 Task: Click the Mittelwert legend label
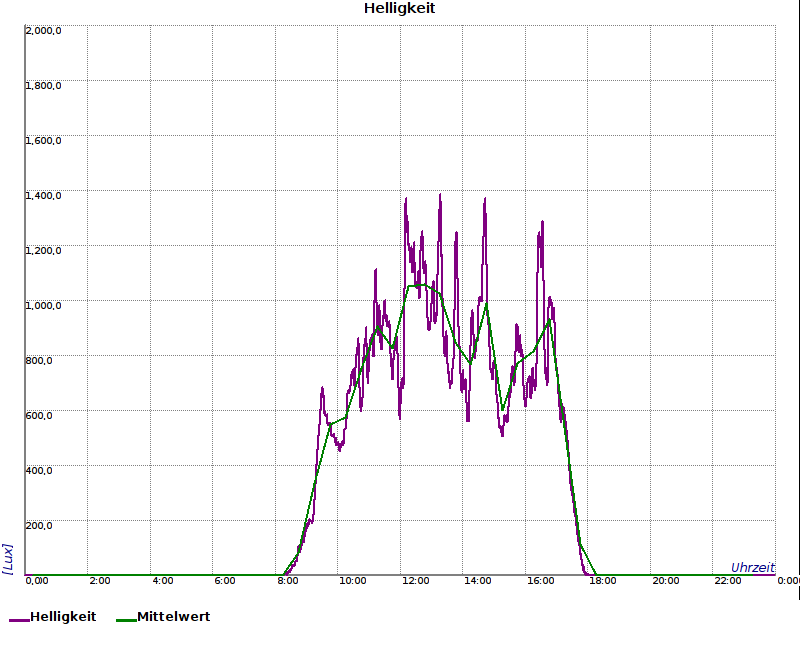click(173, 617)
